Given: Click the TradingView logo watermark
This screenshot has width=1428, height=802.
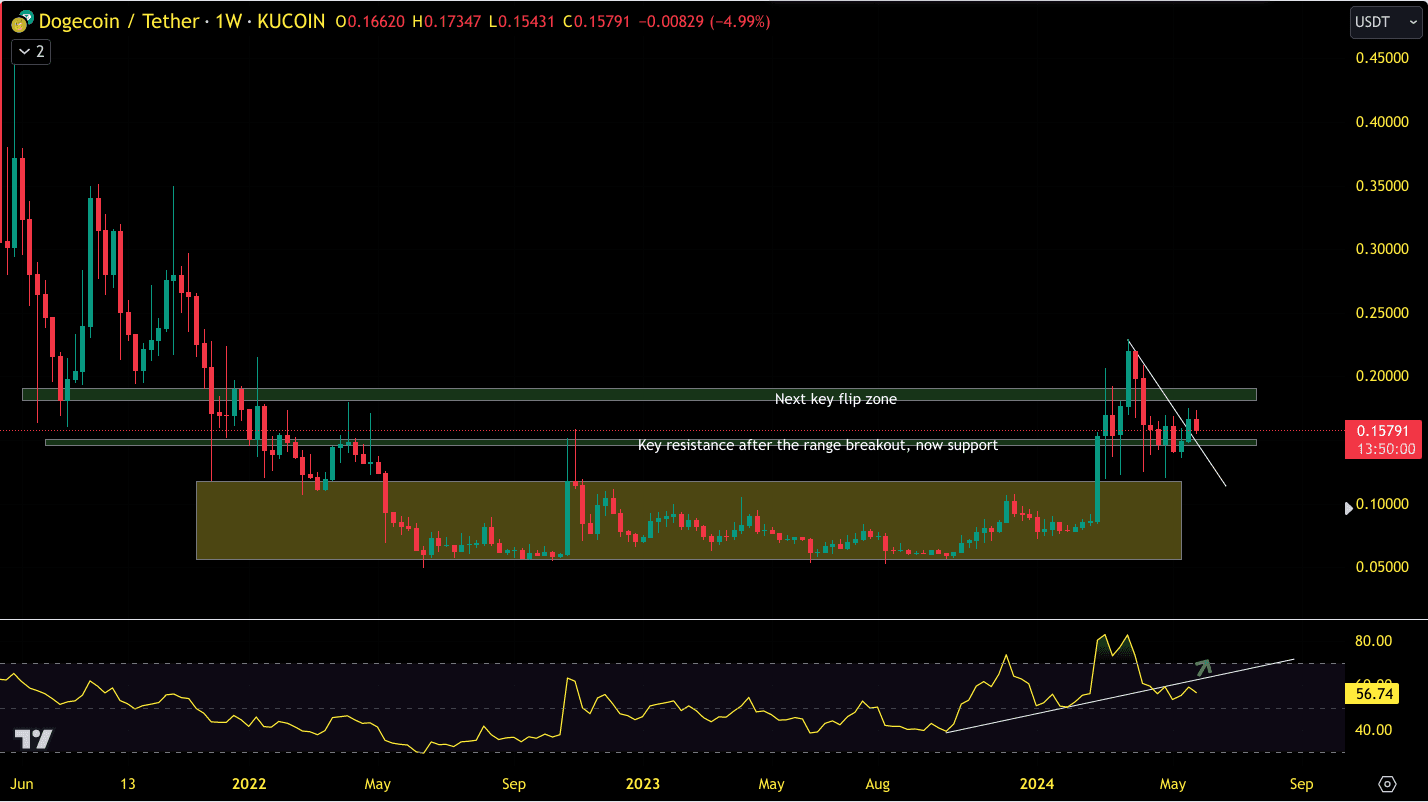Looking at the screenshot, I should pos(33,740).
